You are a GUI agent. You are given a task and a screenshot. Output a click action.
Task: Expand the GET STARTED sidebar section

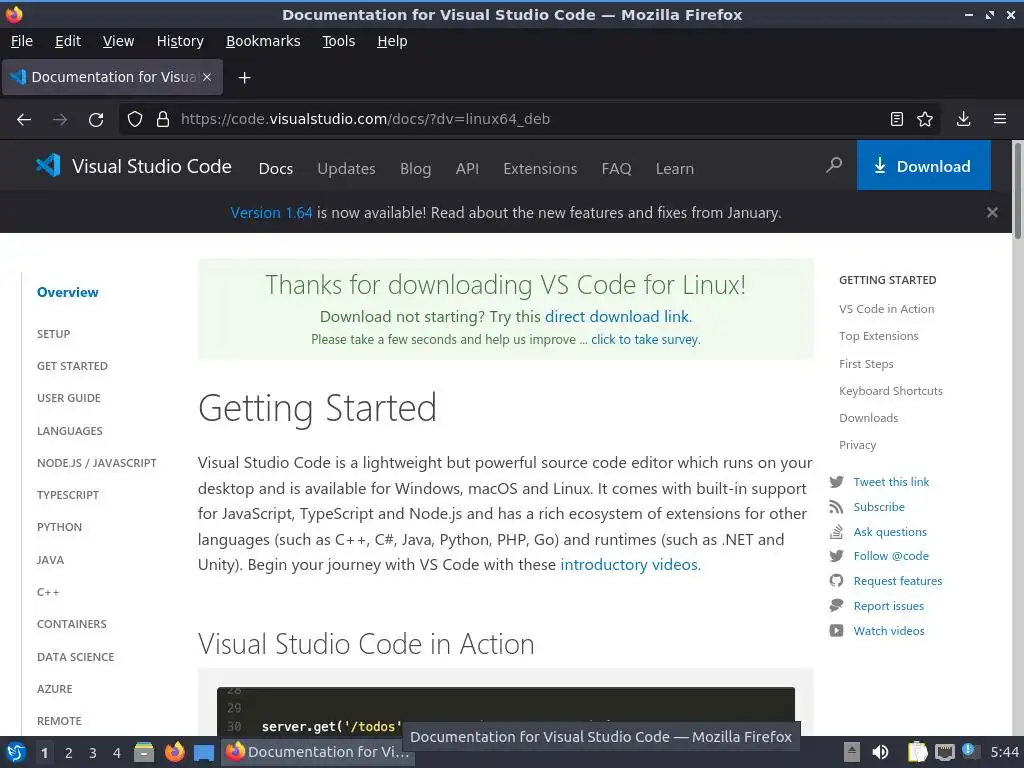(x=72, y=366)
